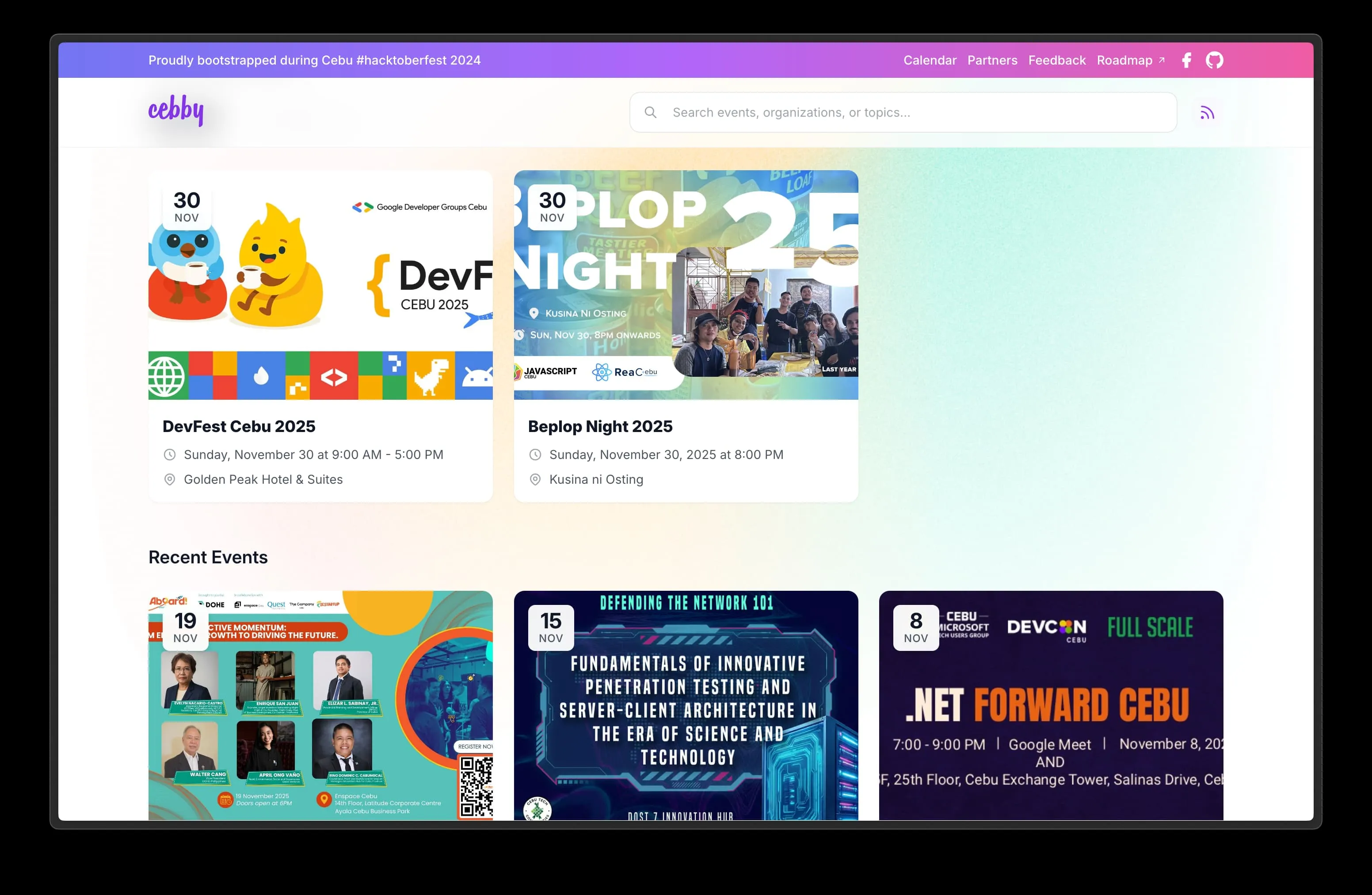Viewport: 1372px width, 895px height.
Task: Open the Calendar menu item
Action: tap(929, 61)
